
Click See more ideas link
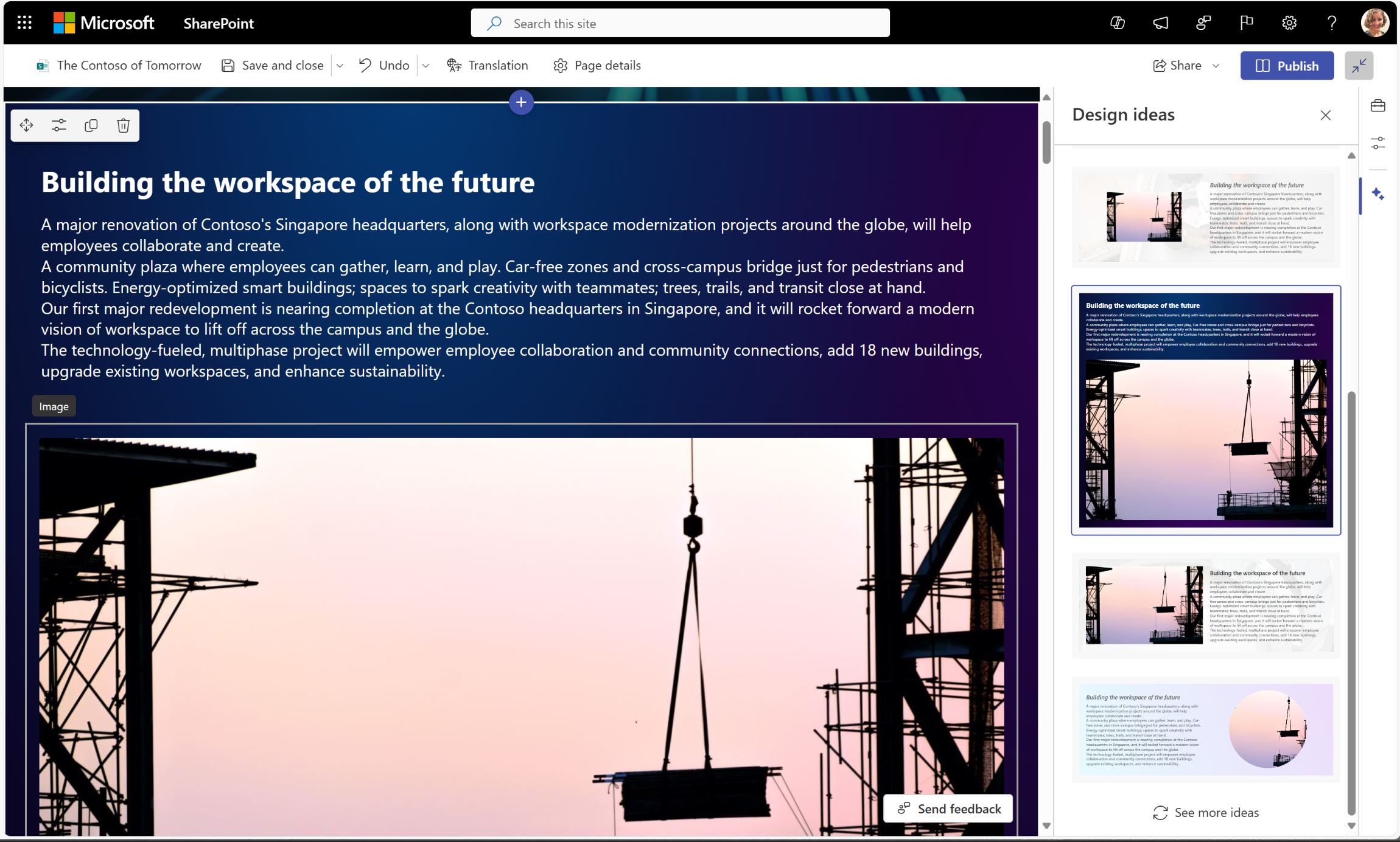(1207, 812)
